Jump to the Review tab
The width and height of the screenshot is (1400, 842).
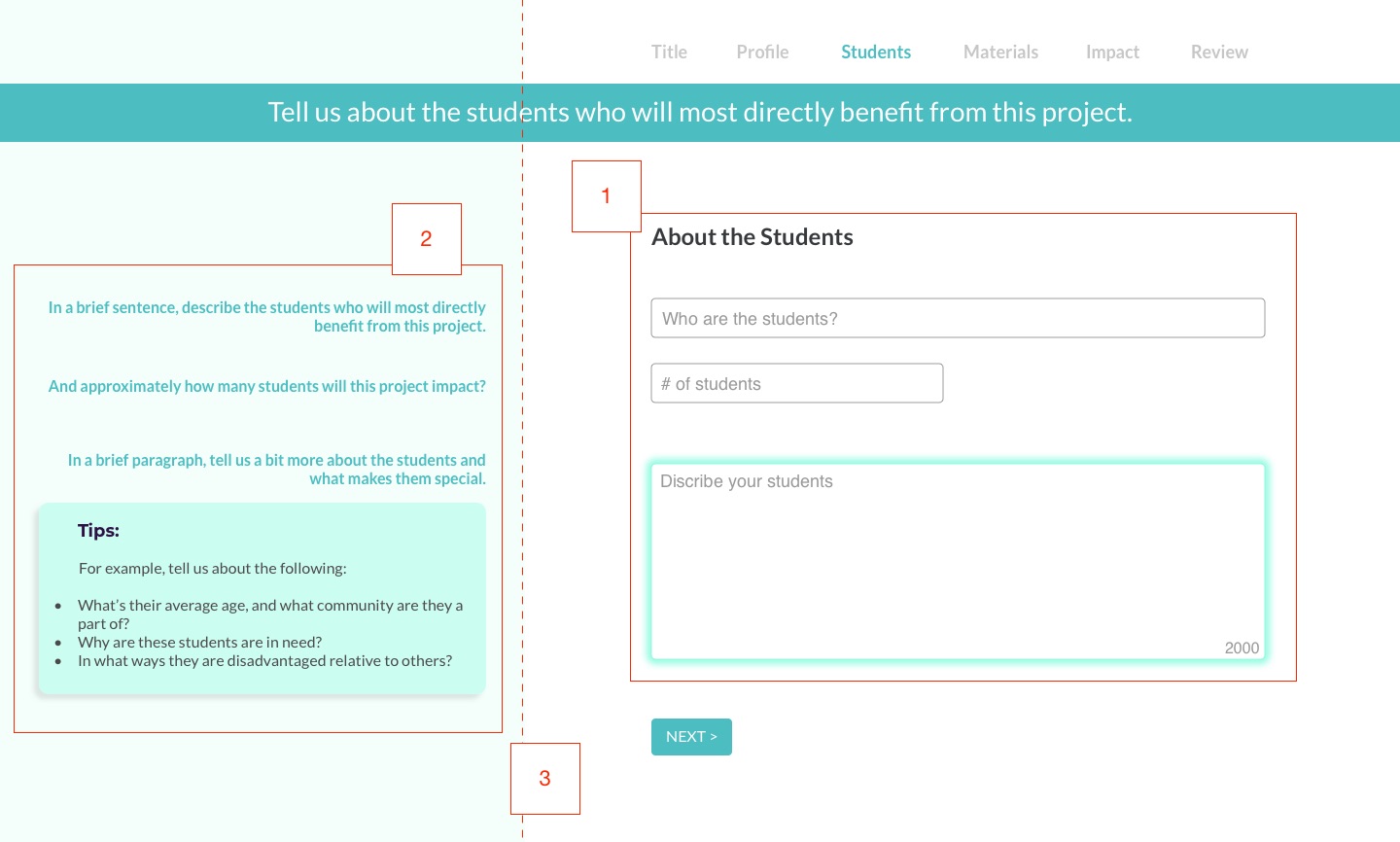(x=1219, y=53)
